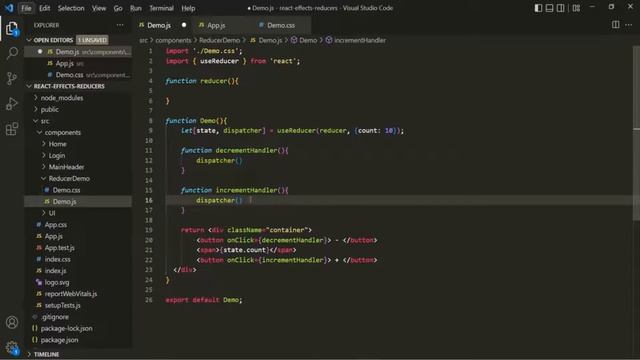Open the Terminal menu
The width and height of the screenshot is (640, 360).
click(161, 8)
